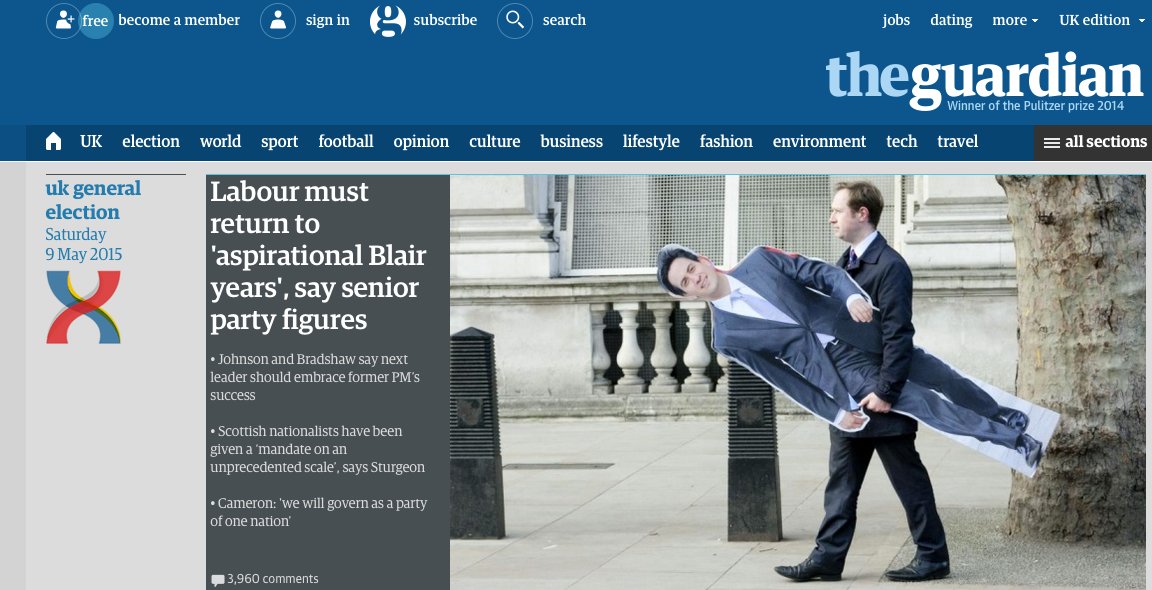Click the free membership badge
Screen dimensions: 1152x590
[96, 21]
